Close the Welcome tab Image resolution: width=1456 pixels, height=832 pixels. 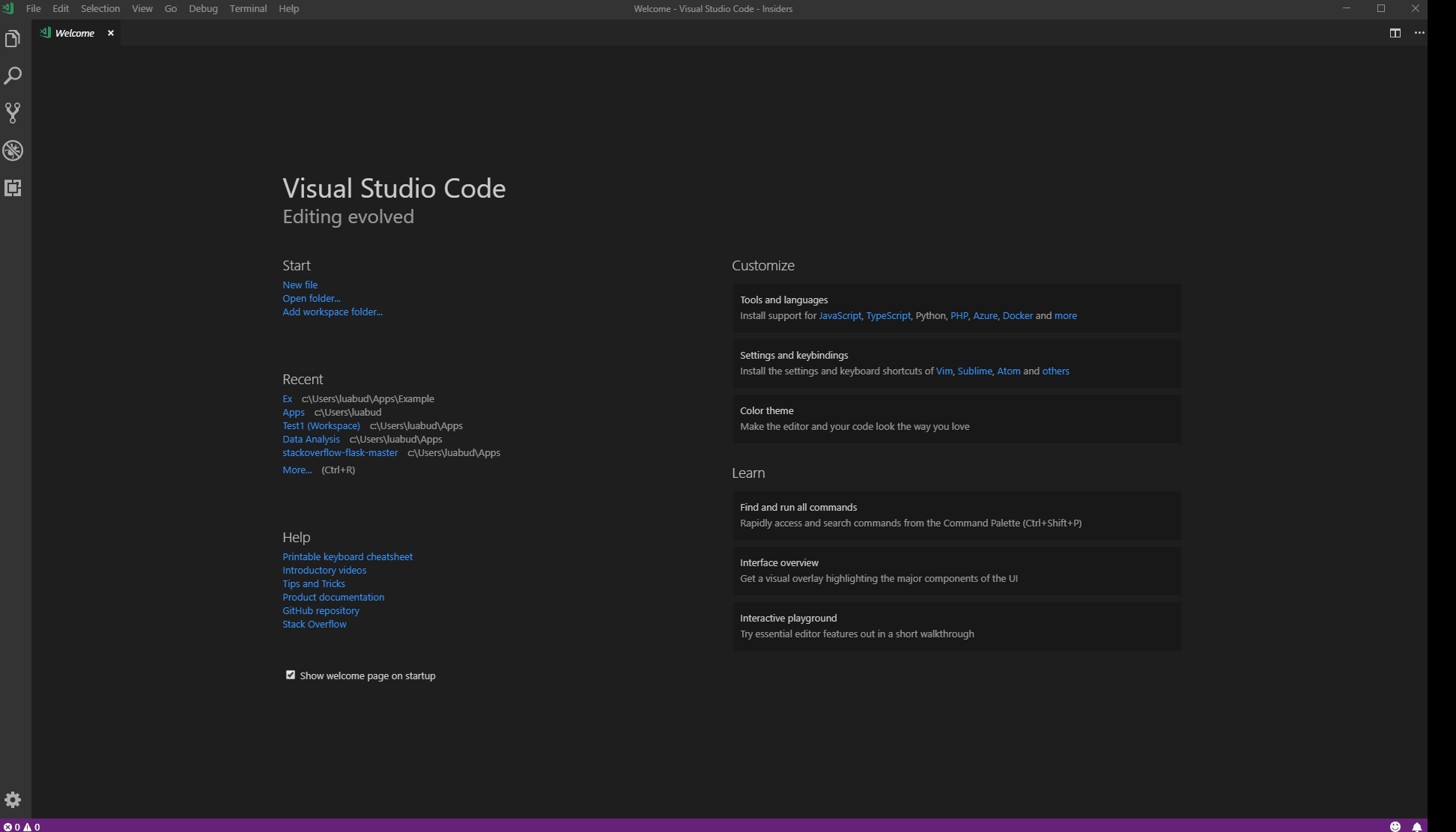click(111, 33)
